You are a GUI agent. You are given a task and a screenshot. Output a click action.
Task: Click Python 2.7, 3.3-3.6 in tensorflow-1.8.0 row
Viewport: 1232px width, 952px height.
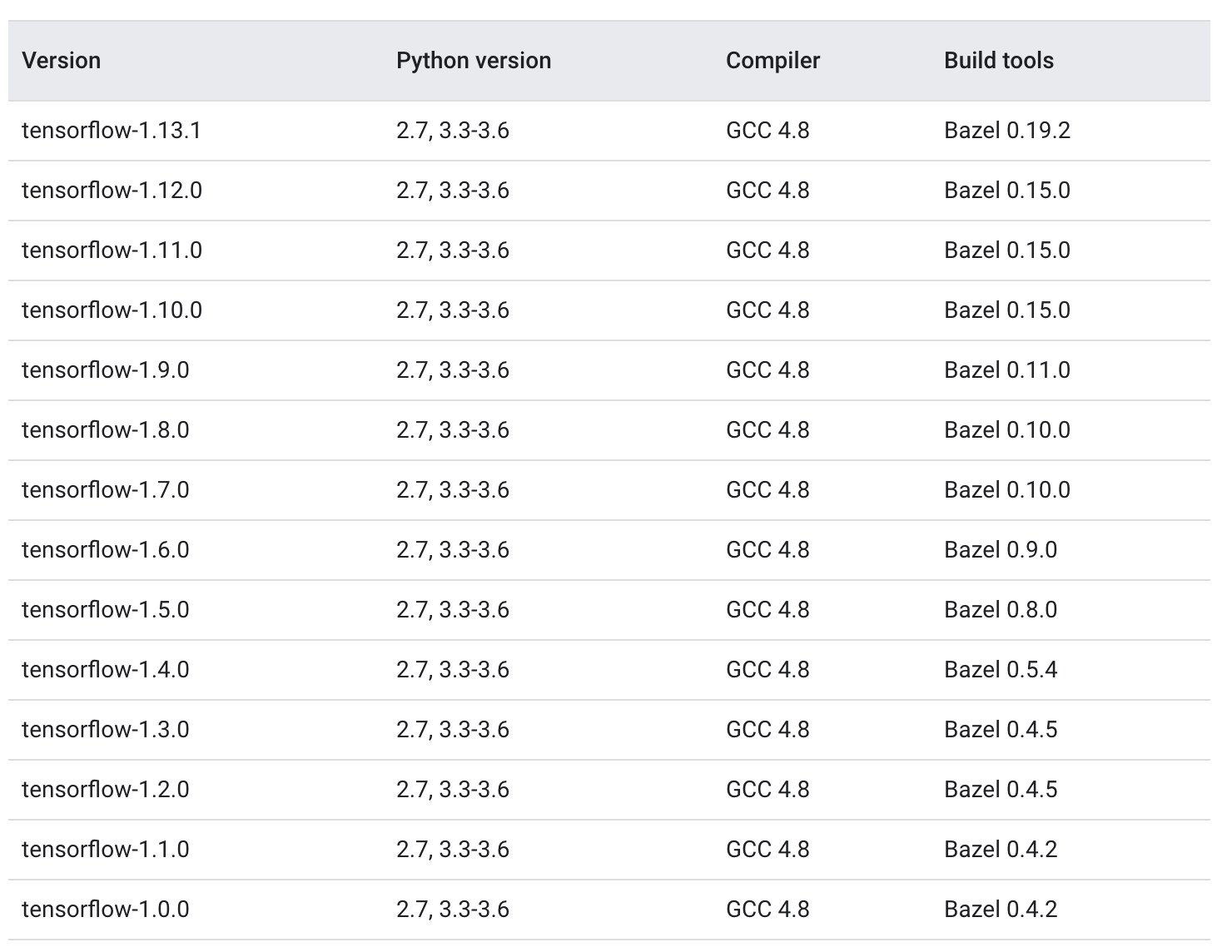(x=453, y=430)
